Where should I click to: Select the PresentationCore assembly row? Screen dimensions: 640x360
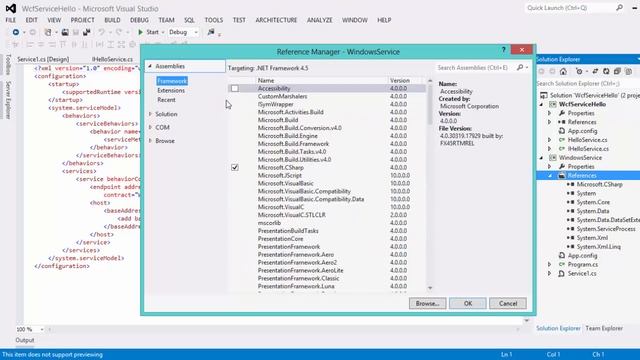tap(327, 239)
